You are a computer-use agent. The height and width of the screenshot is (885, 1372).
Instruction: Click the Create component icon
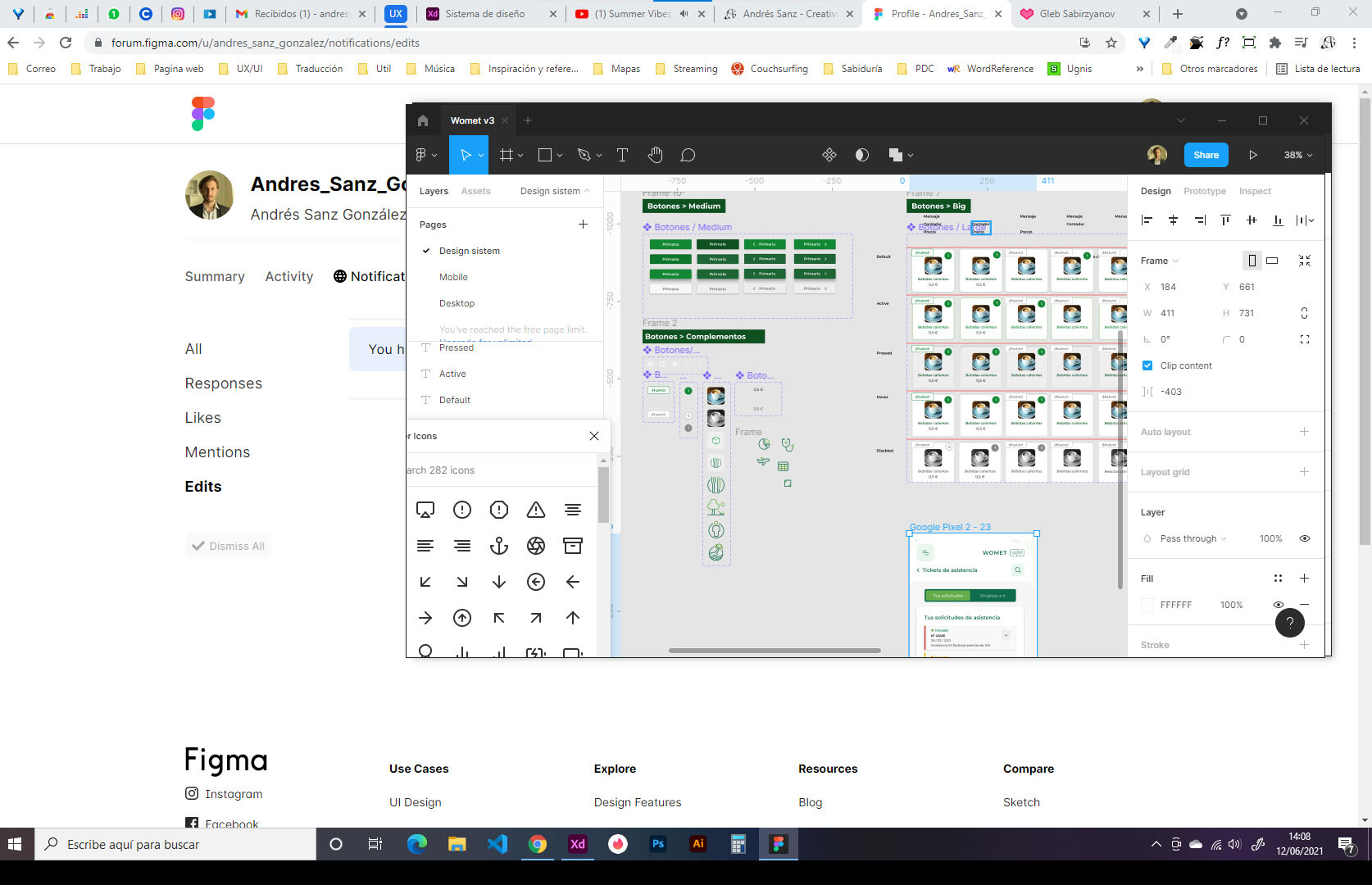[x=829, y=155]
